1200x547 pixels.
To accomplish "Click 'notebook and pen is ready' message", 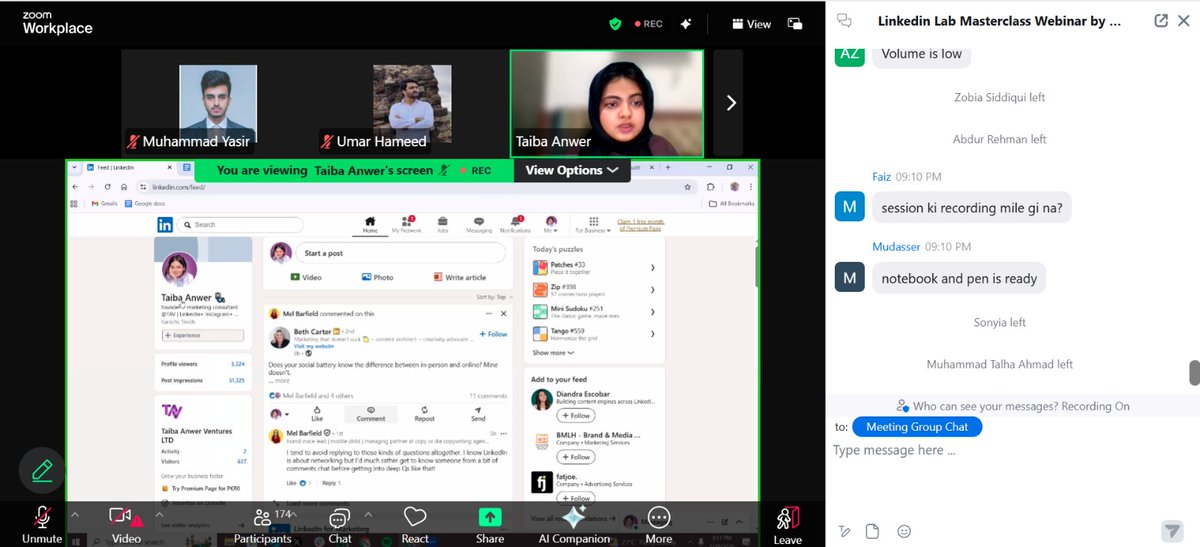I will tap(959, 278).
